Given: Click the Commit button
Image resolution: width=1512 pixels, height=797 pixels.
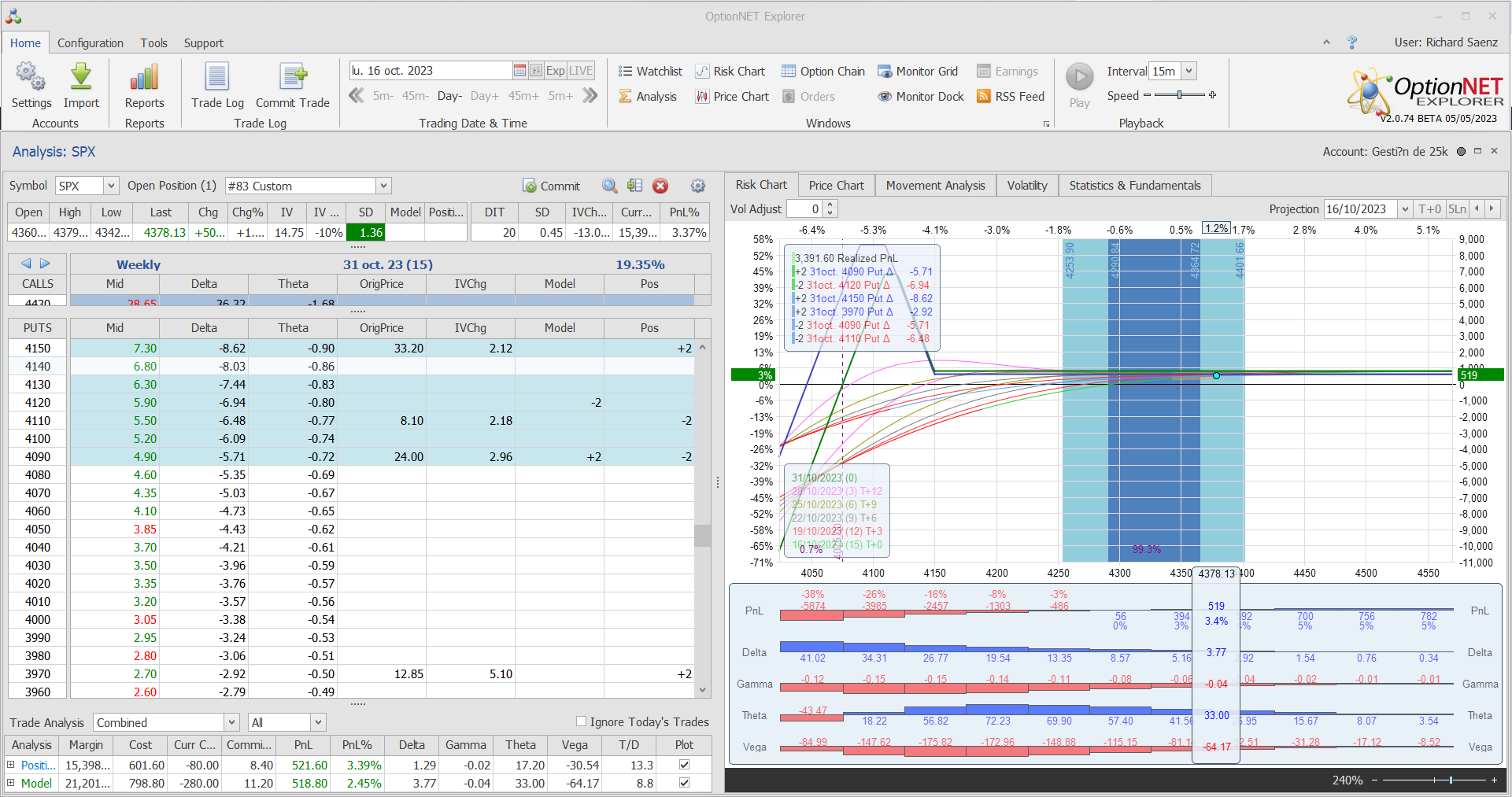Looking at the screenshot, I should [x=552, y=186].
